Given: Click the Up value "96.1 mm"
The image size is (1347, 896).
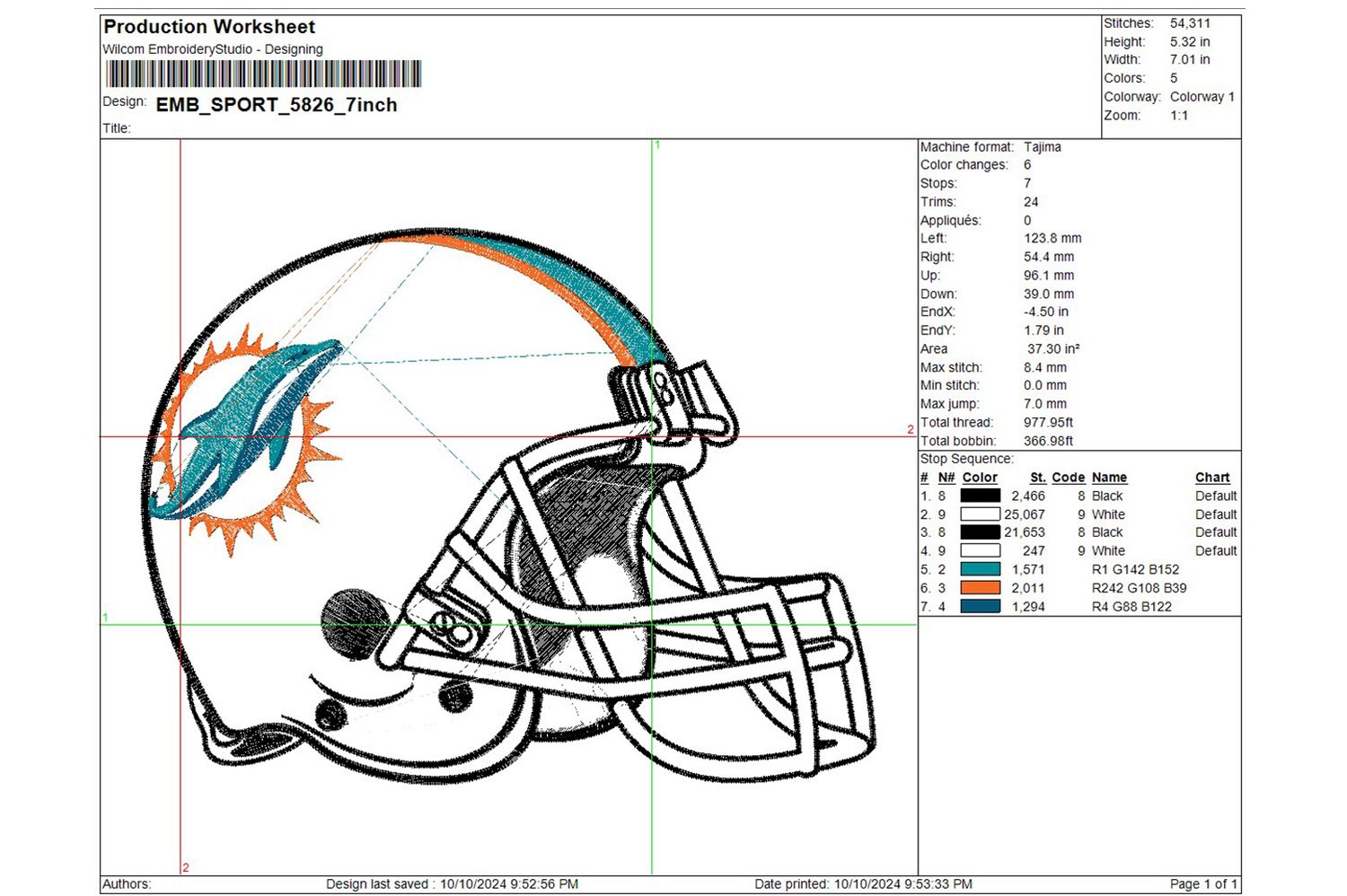Looking at the screenshot, I should (1049, 276).
